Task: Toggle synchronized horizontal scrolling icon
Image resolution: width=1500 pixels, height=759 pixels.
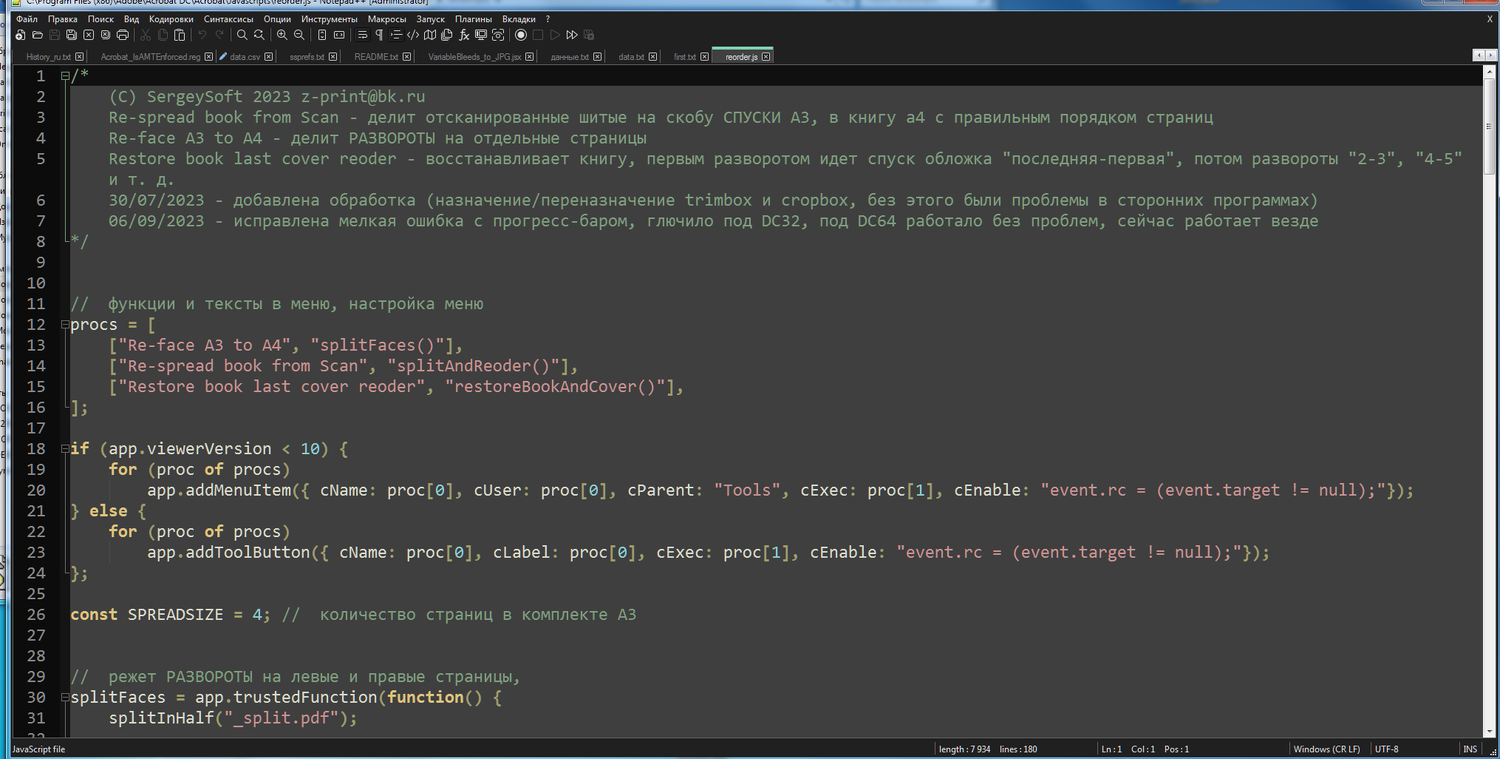Action: coord(339,35)
